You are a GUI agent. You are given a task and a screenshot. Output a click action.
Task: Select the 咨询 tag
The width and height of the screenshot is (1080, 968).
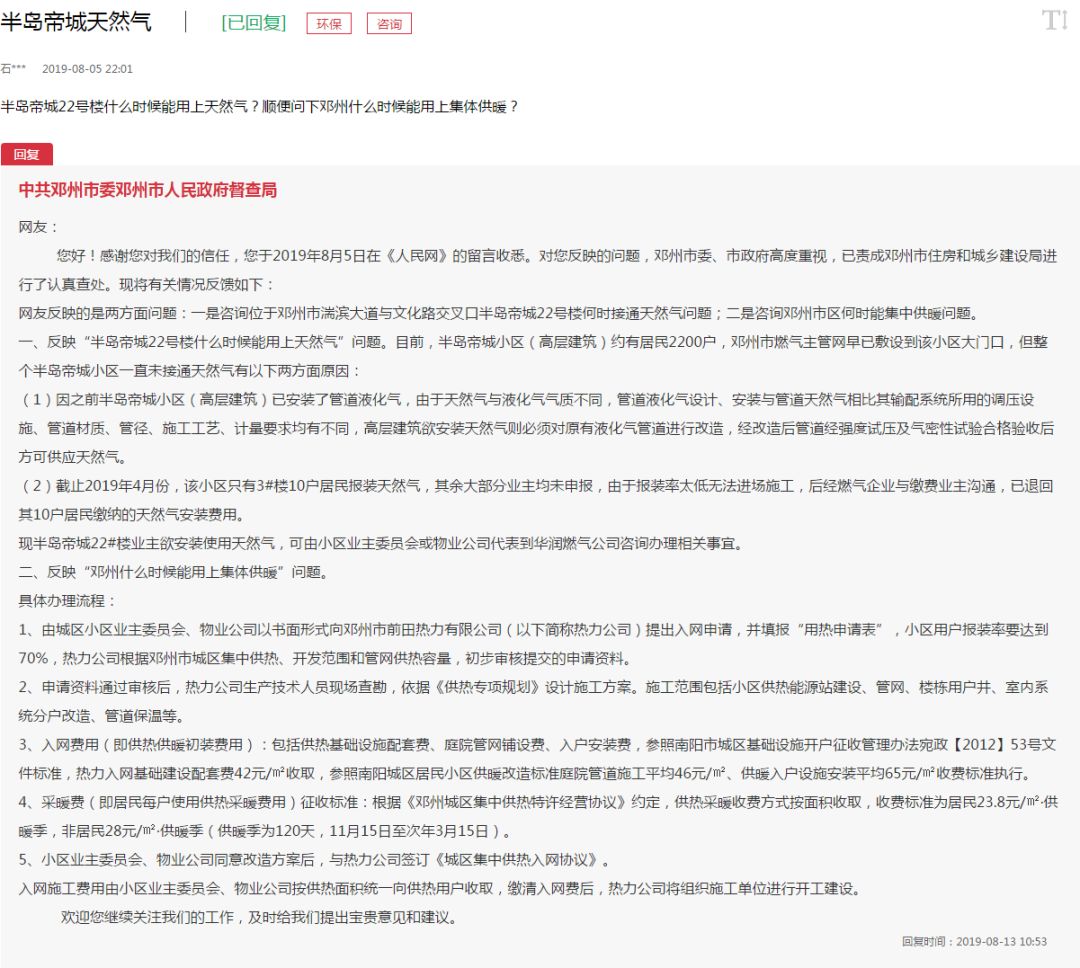(389, 23)
